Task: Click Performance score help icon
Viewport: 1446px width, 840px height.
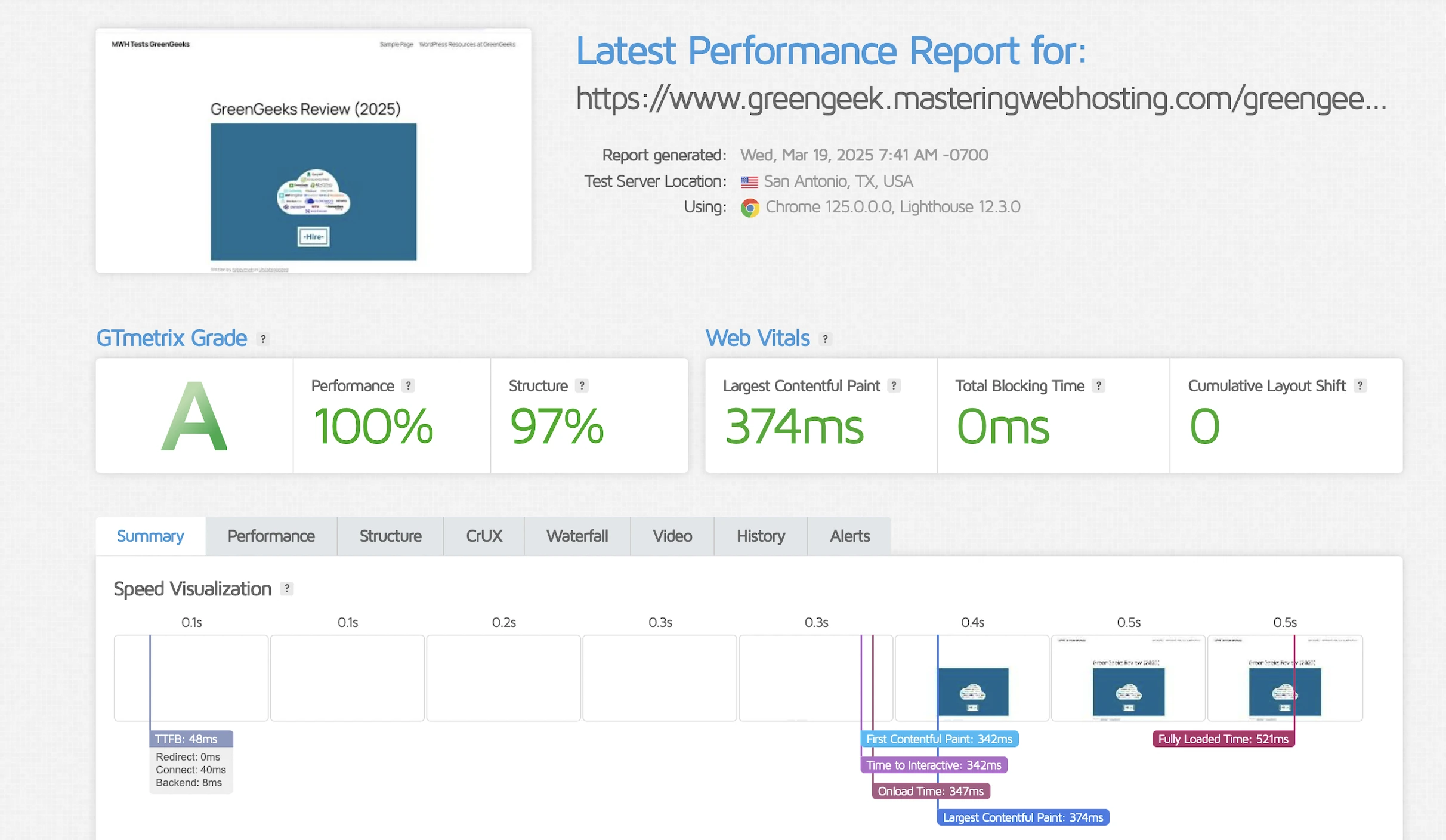Action: [x=408, y=385]
